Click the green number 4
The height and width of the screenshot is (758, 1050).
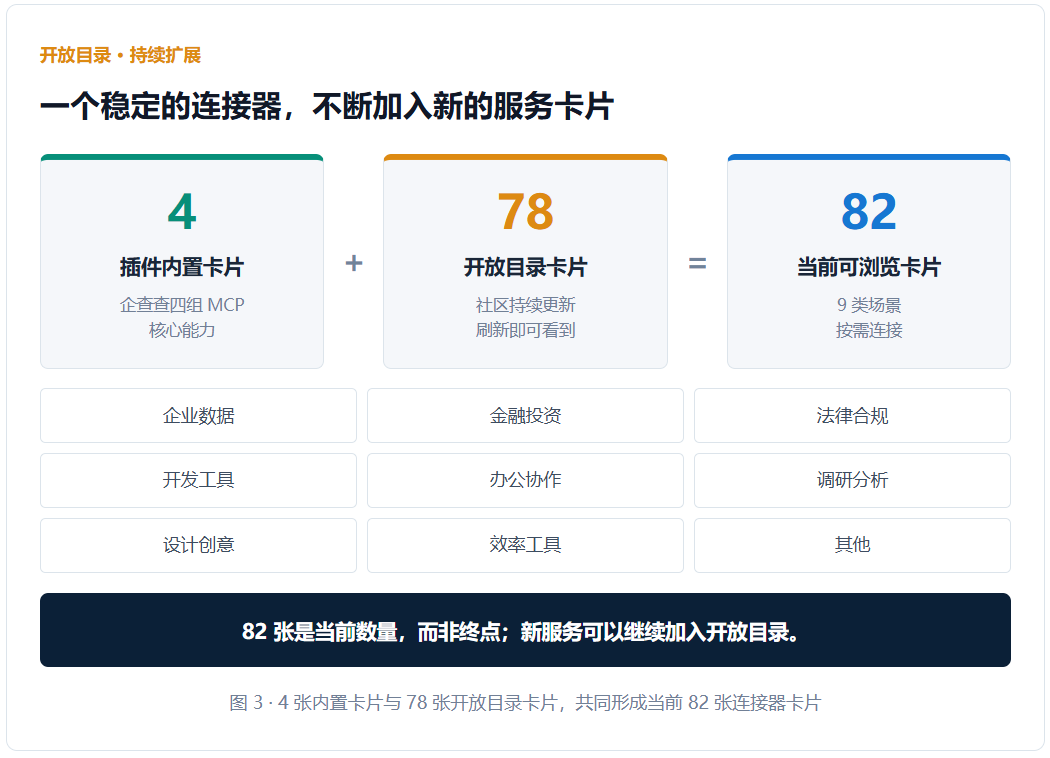pyautogui.click(x=182, y=212)
